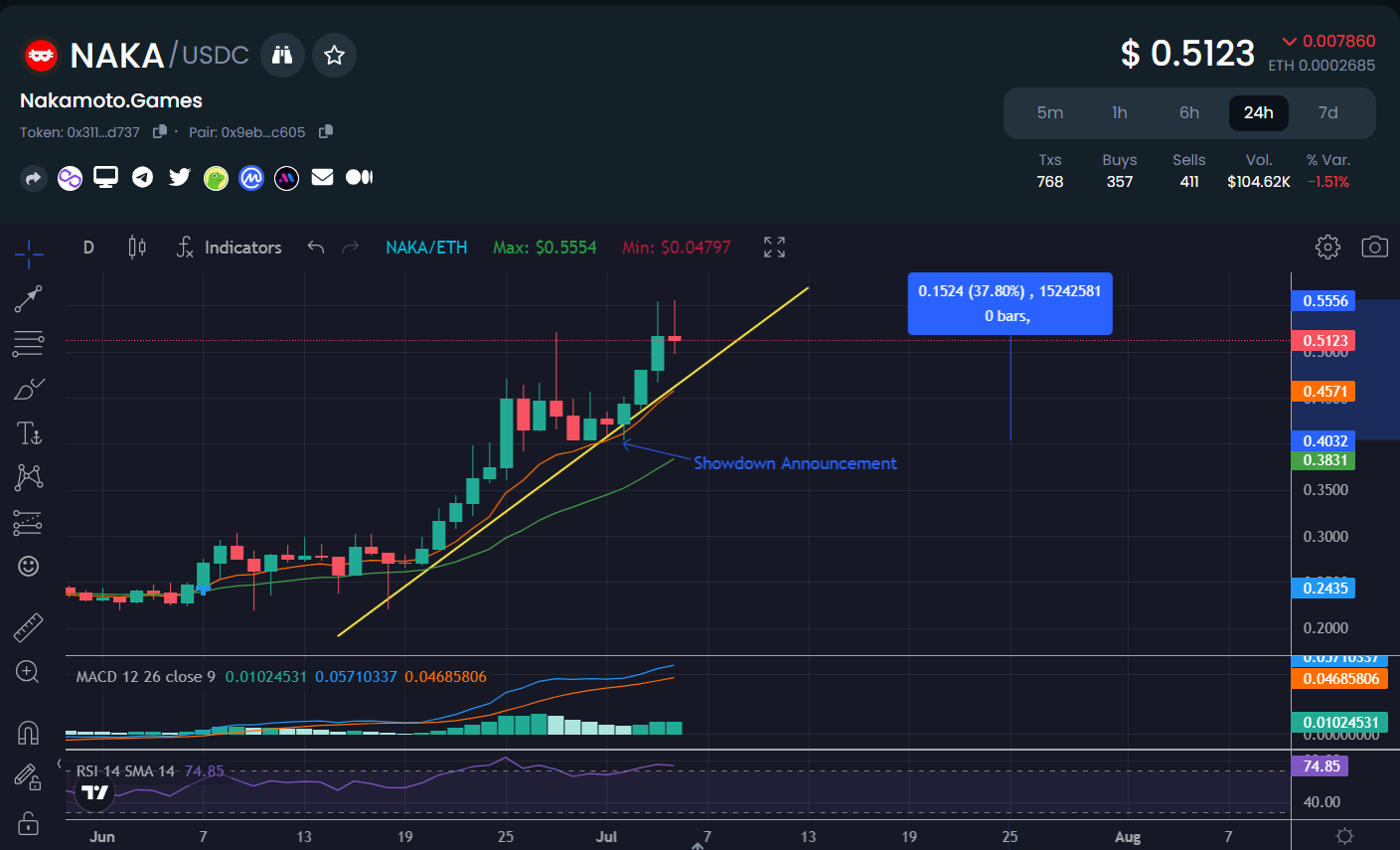Click the Max: $0.5554 text
The width and height of the screenshot is (1400, 850).
click(x=544, y=248)
